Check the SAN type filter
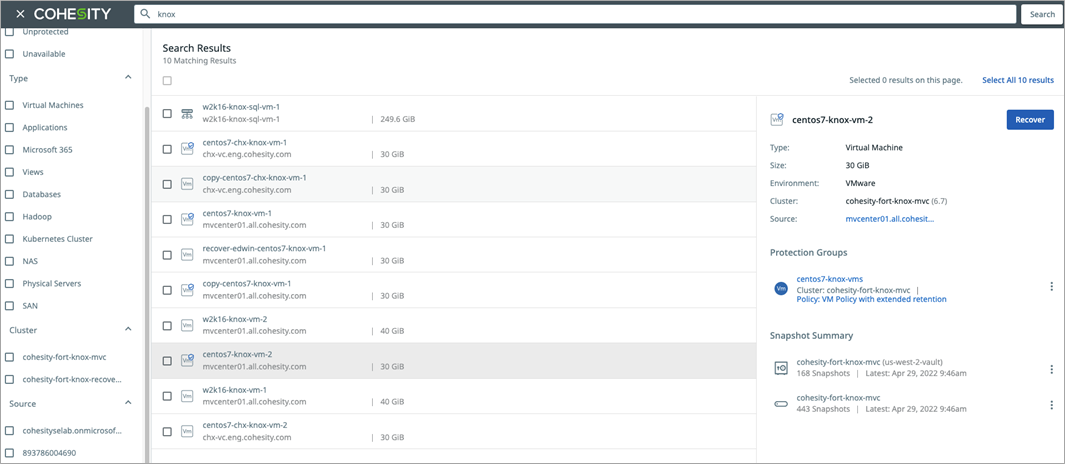 point(10,306)
